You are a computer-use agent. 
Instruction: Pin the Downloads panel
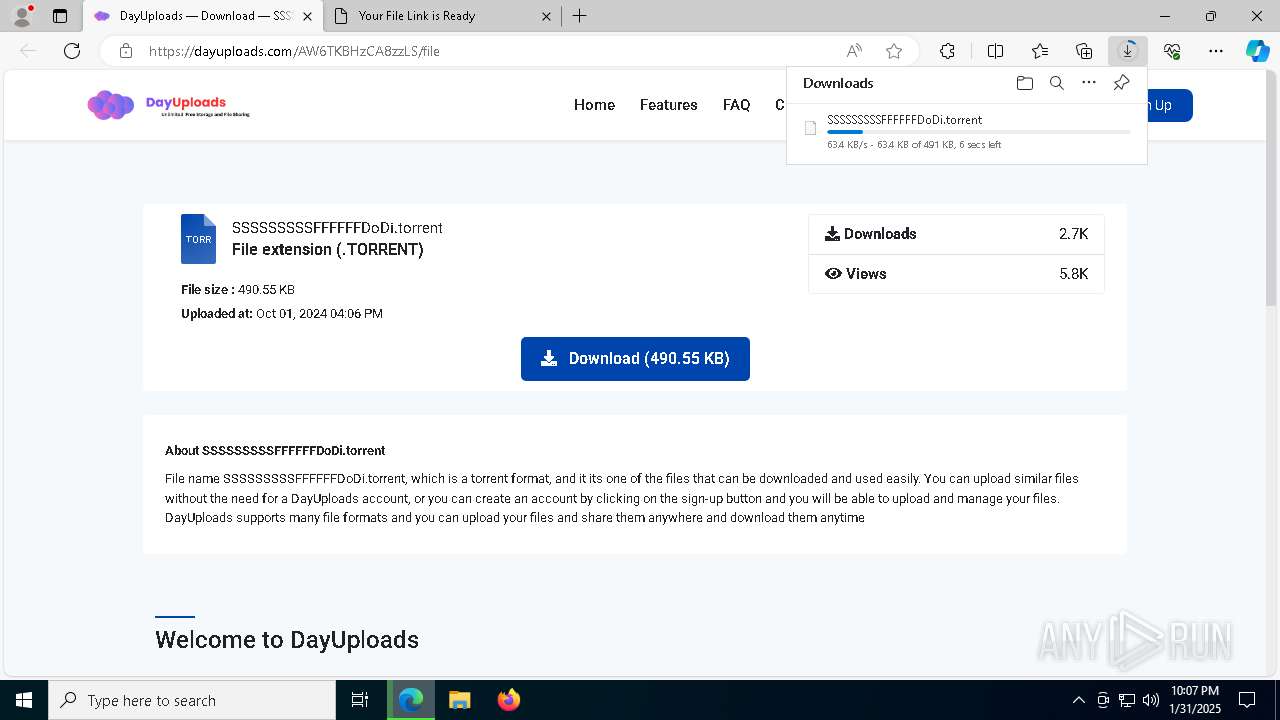[1122, 83]
